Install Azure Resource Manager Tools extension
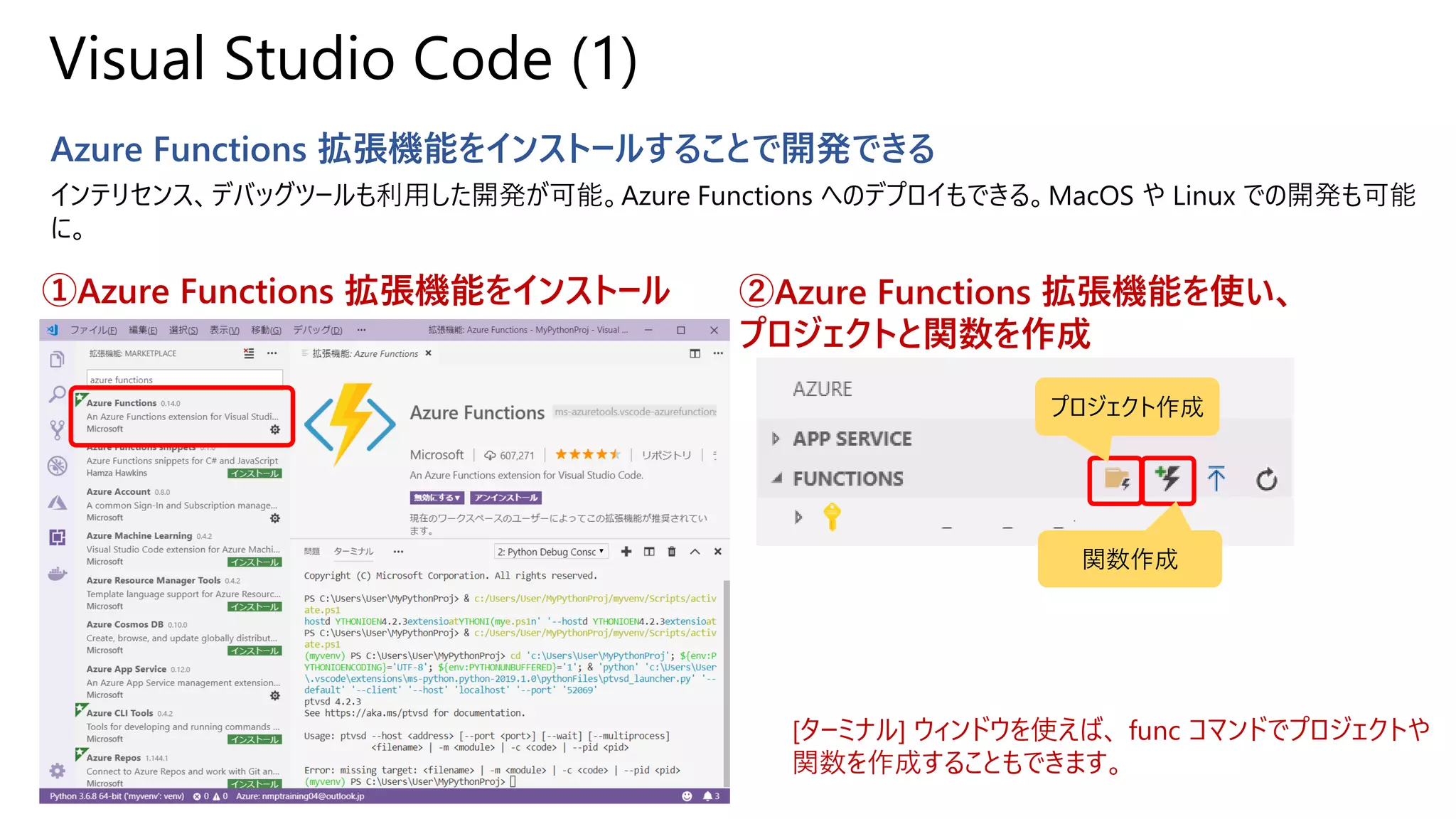The height and width of the screenshot is (819, 1456). point(255,607)
